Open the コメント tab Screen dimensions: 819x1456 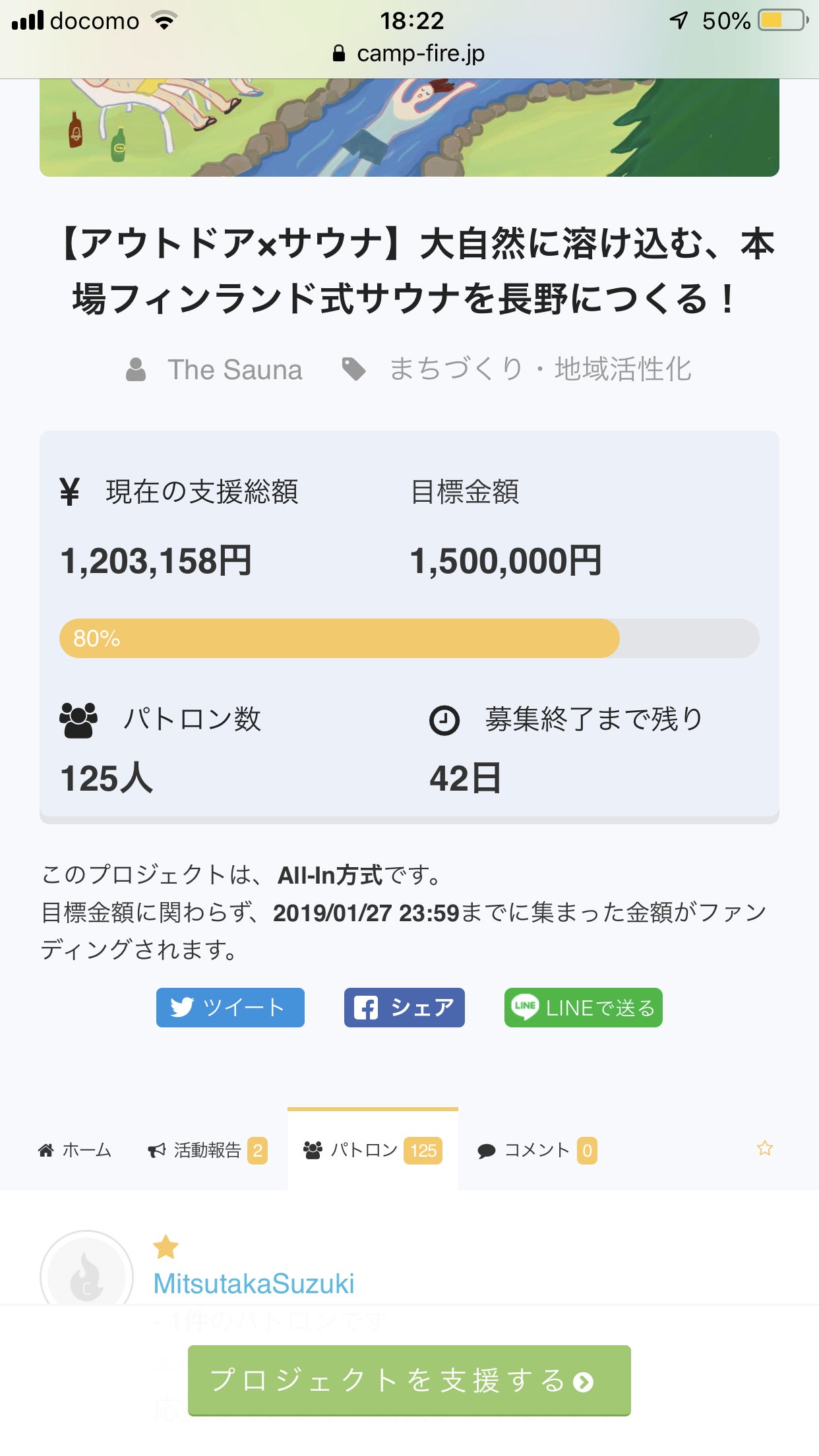tap(537, 1150)
